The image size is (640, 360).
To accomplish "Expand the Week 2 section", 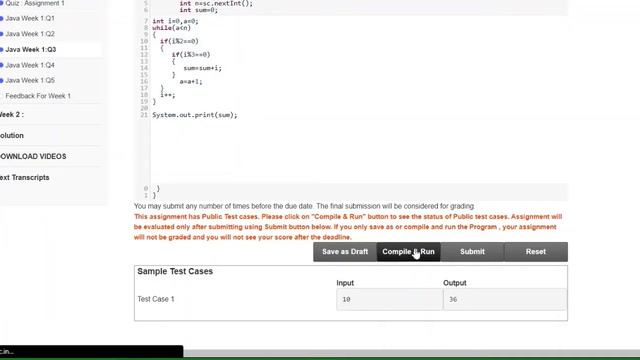I will (11, 114).
